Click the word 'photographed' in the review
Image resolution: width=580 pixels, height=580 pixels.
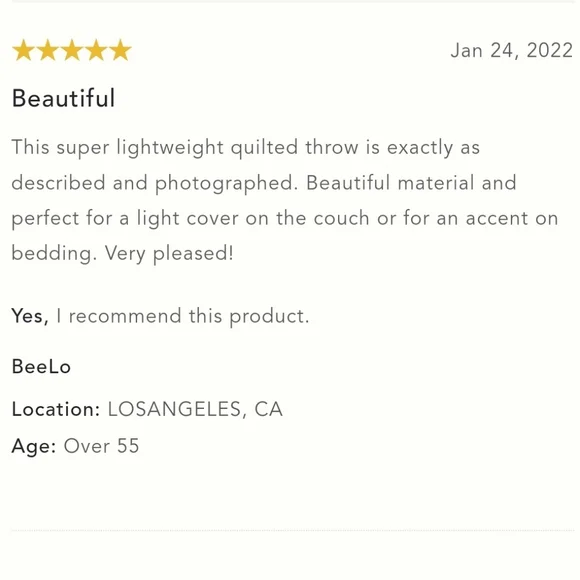tap(226, 184)
